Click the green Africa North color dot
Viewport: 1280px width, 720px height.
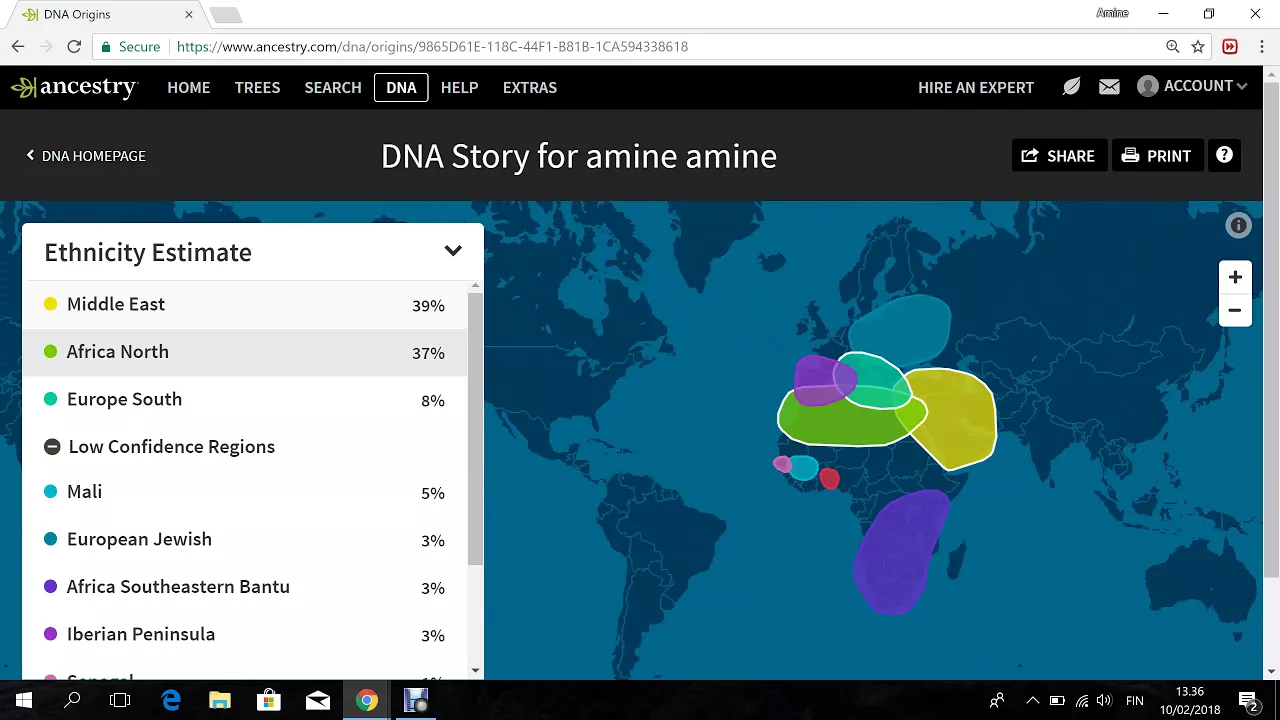coord(51,352)
